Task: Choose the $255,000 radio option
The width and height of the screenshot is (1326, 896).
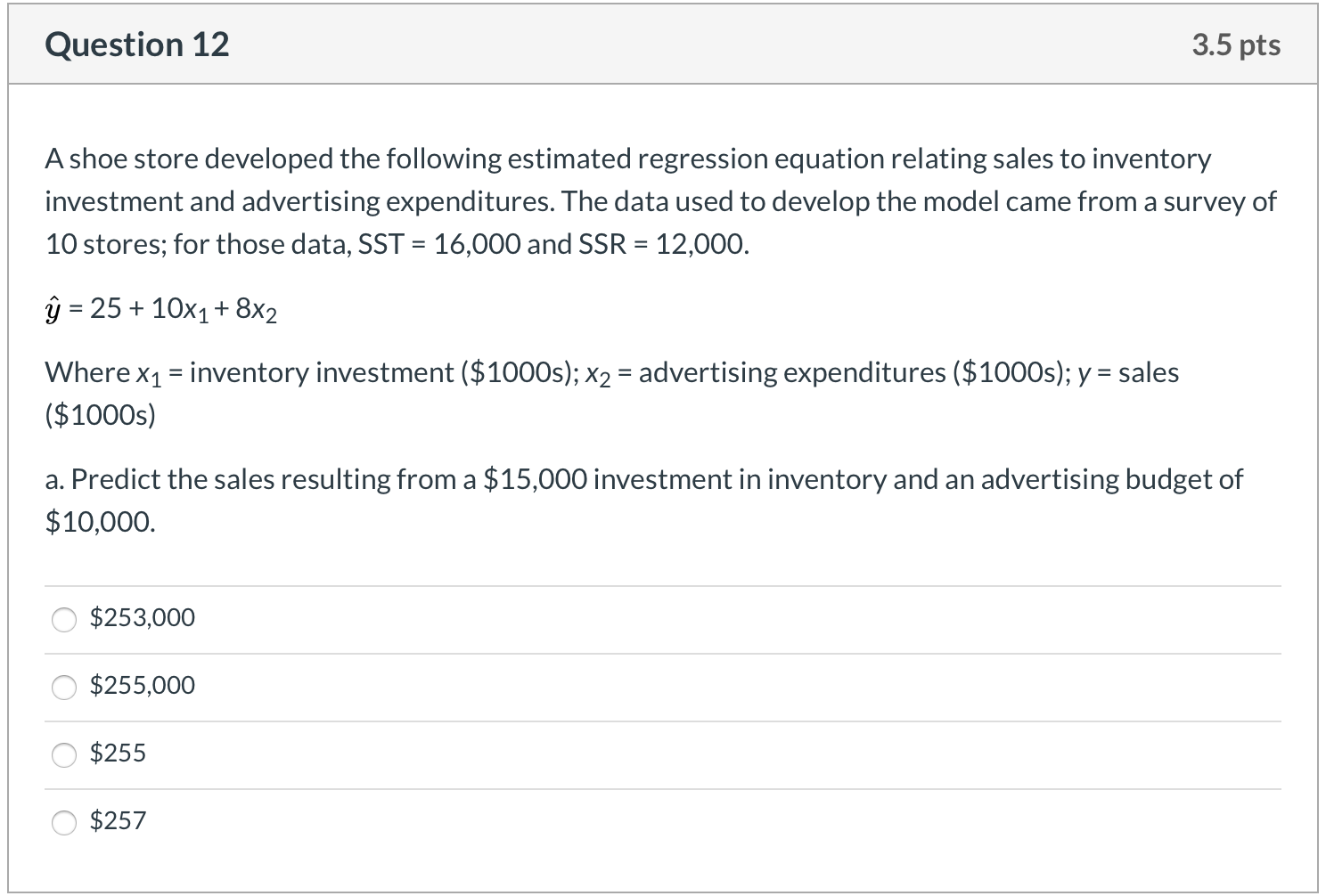Action: 64,687
